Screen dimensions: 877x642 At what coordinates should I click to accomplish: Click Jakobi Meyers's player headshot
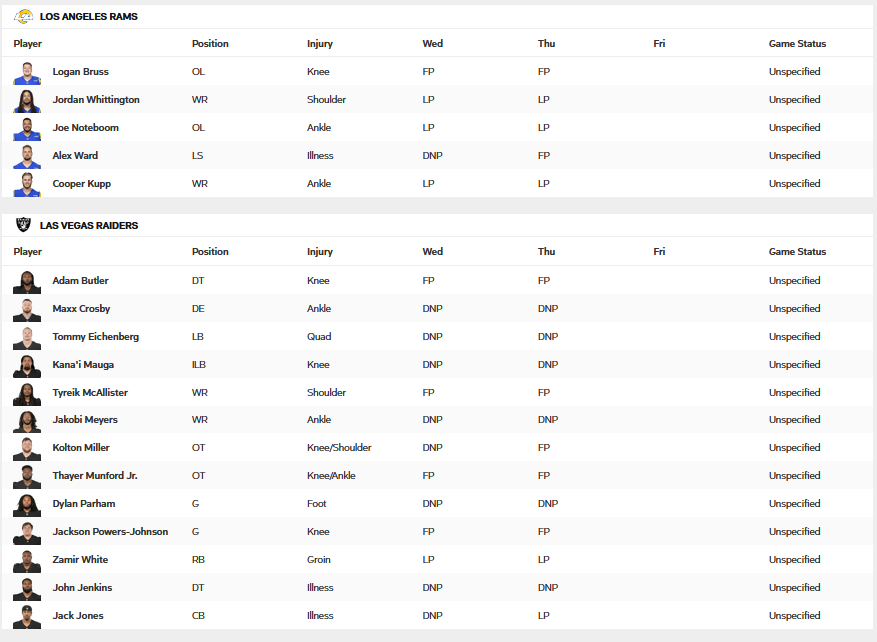[x=27, y=422]
